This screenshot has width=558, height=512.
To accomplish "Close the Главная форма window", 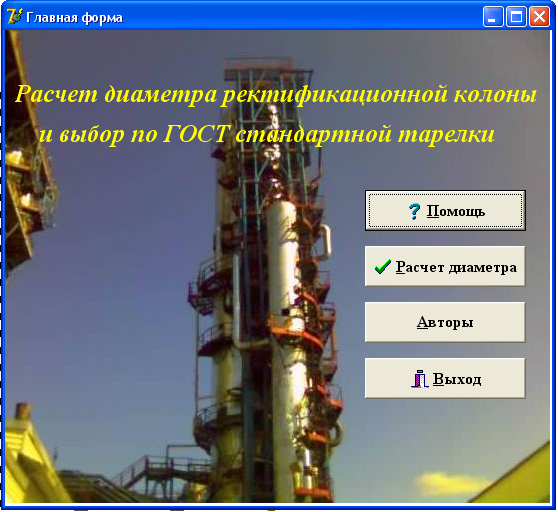I will coord(539,16).
